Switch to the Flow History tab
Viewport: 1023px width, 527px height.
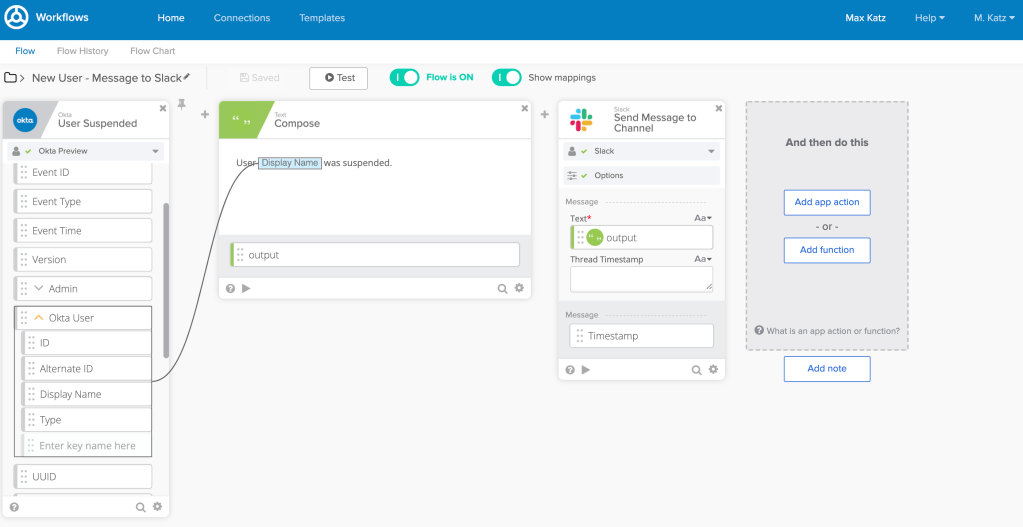[x=82, y=51]
